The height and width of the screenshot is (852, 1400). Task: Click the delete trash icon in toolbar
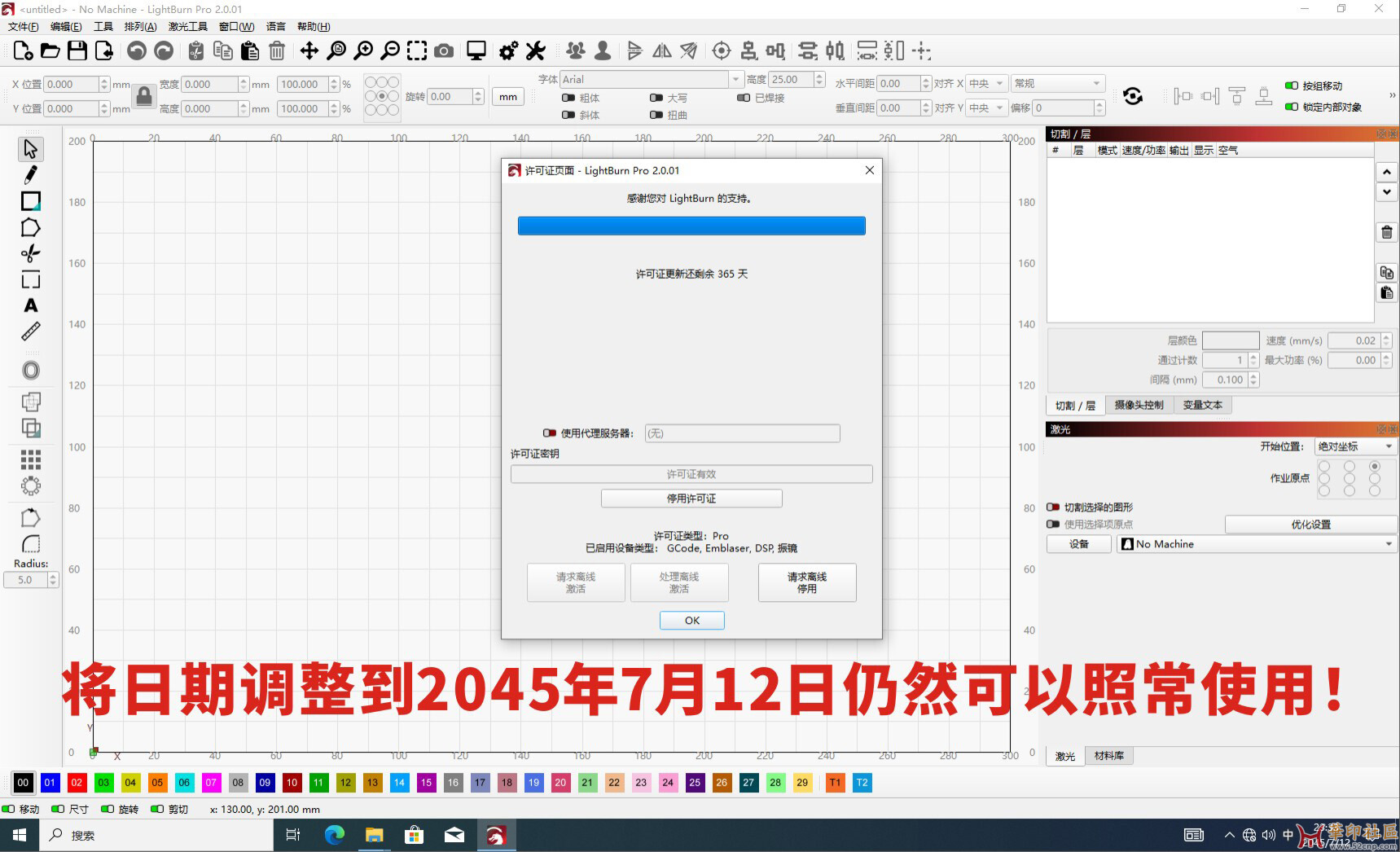point(277,51)
